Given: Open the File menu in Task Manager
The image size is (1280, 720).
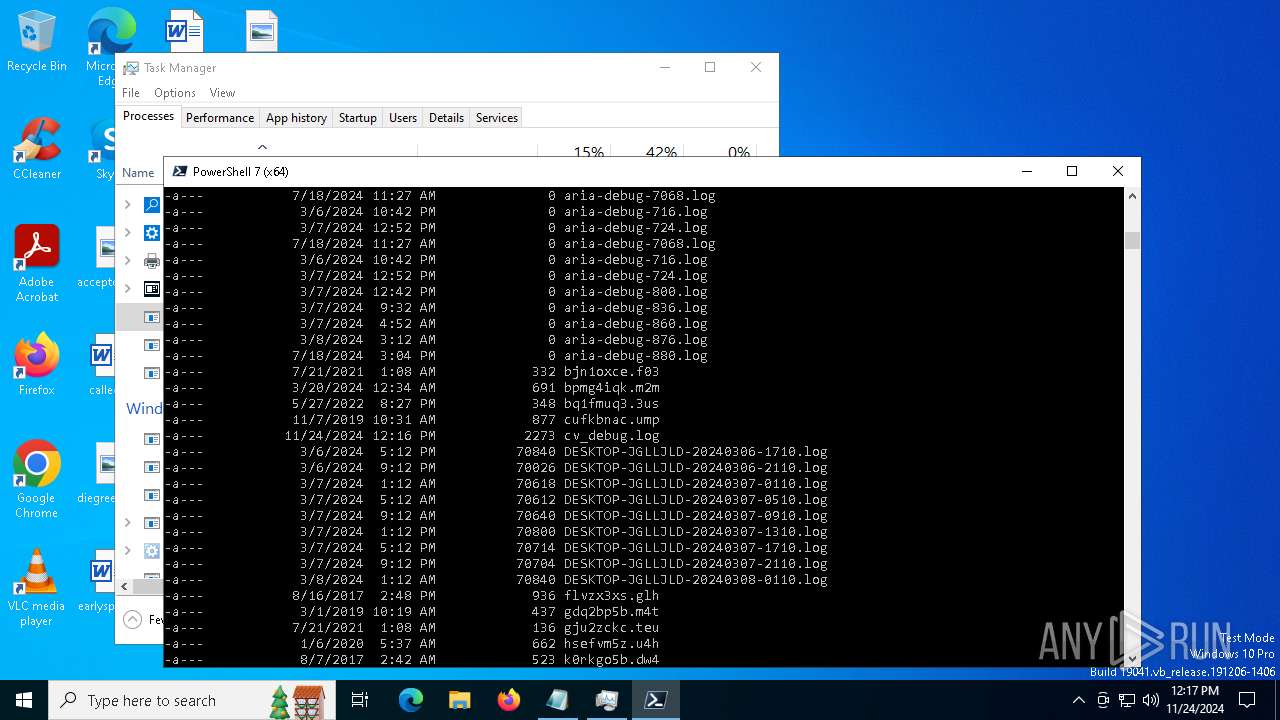Looking at the screenshot, I should point(131,93).
